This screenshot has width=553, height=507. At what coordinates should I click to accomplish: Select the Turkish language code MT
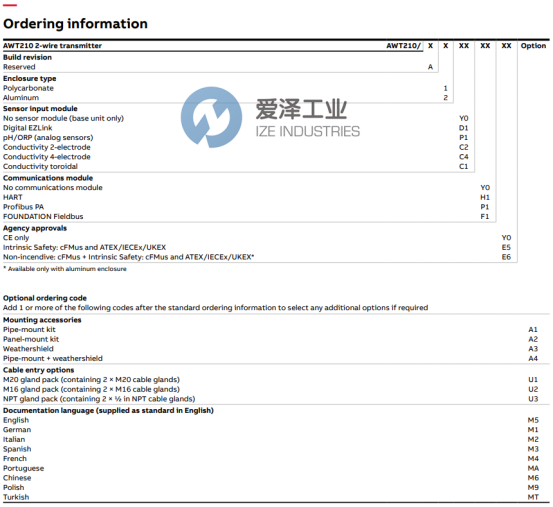(x=533, y=497)
